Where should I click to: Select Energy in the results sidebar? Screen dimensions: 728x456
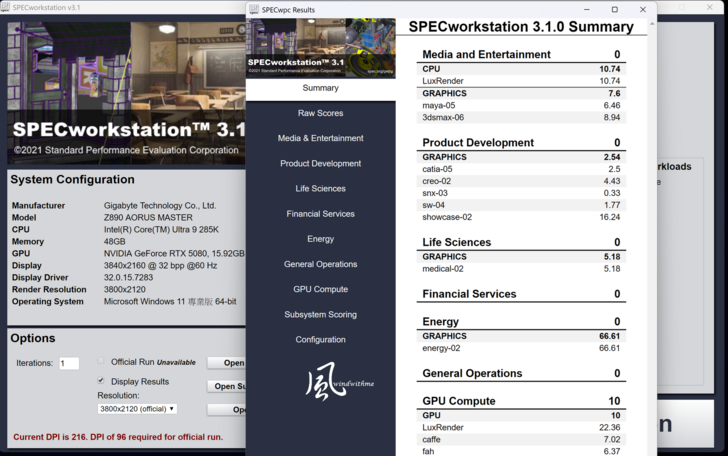click(320, 239)
